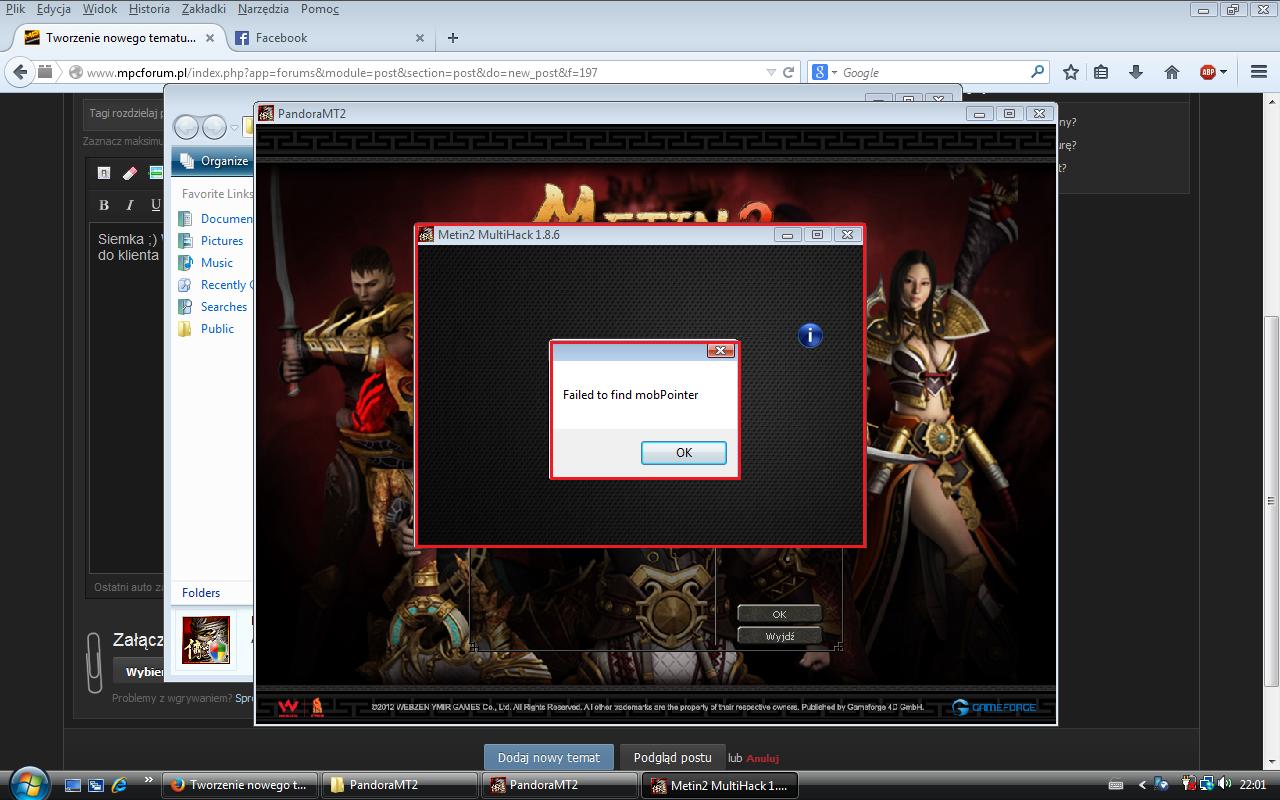The image size is (1280, 800).
Task: Click the first editor toolbar source icon
Action: click(104, 173)
